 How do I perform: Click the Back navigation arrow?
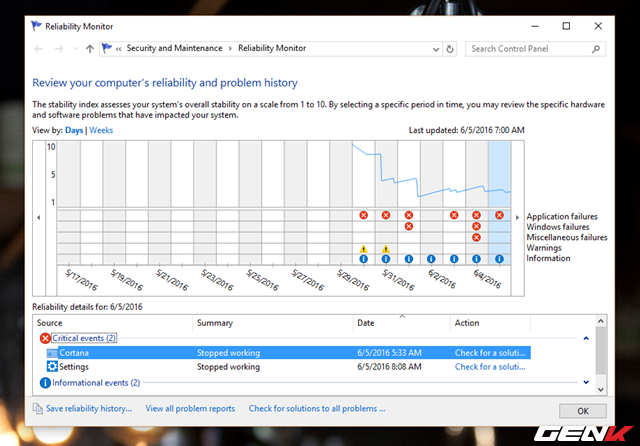[x=39, y=48]
